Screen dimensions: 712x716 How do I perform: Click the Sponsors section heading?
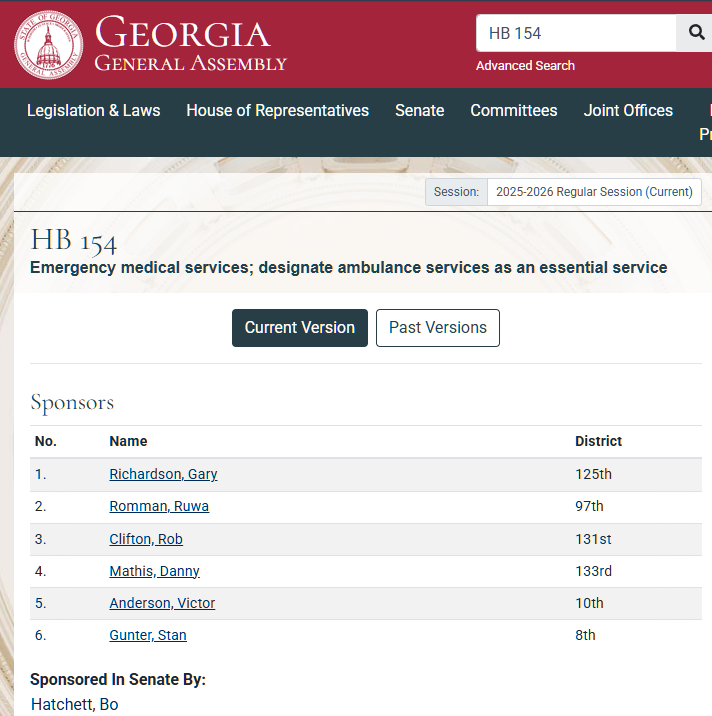(72, 403)
